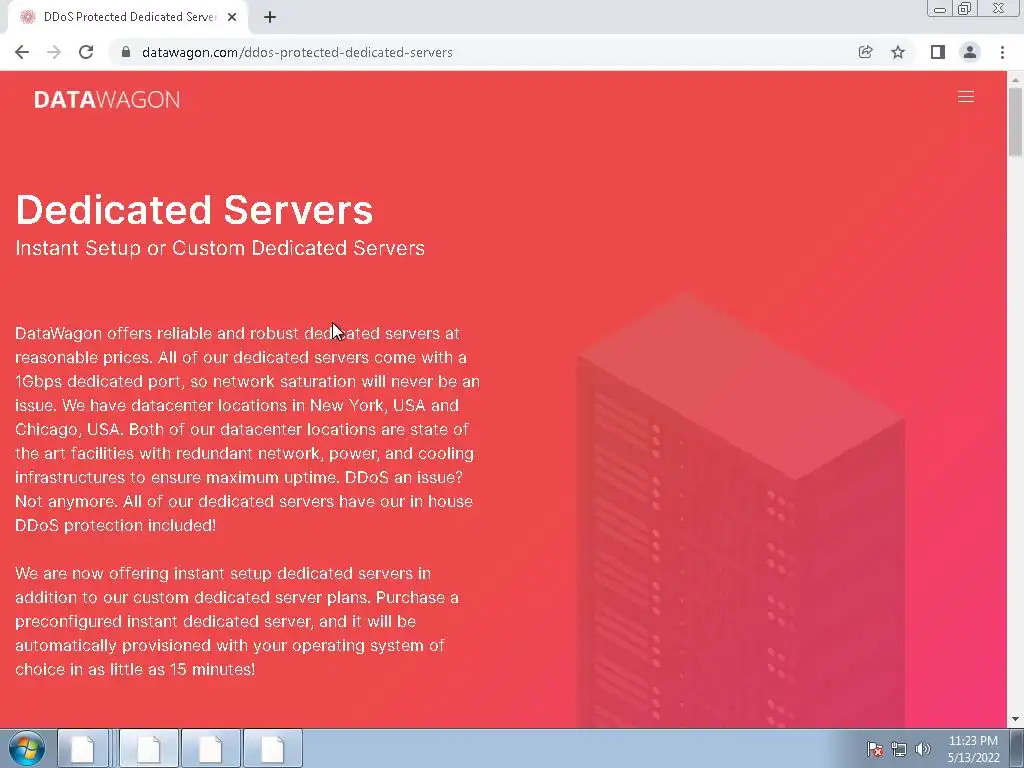1024x768 pixels.
Task: Click the scrollbar down arrow
Action: 1015,719
